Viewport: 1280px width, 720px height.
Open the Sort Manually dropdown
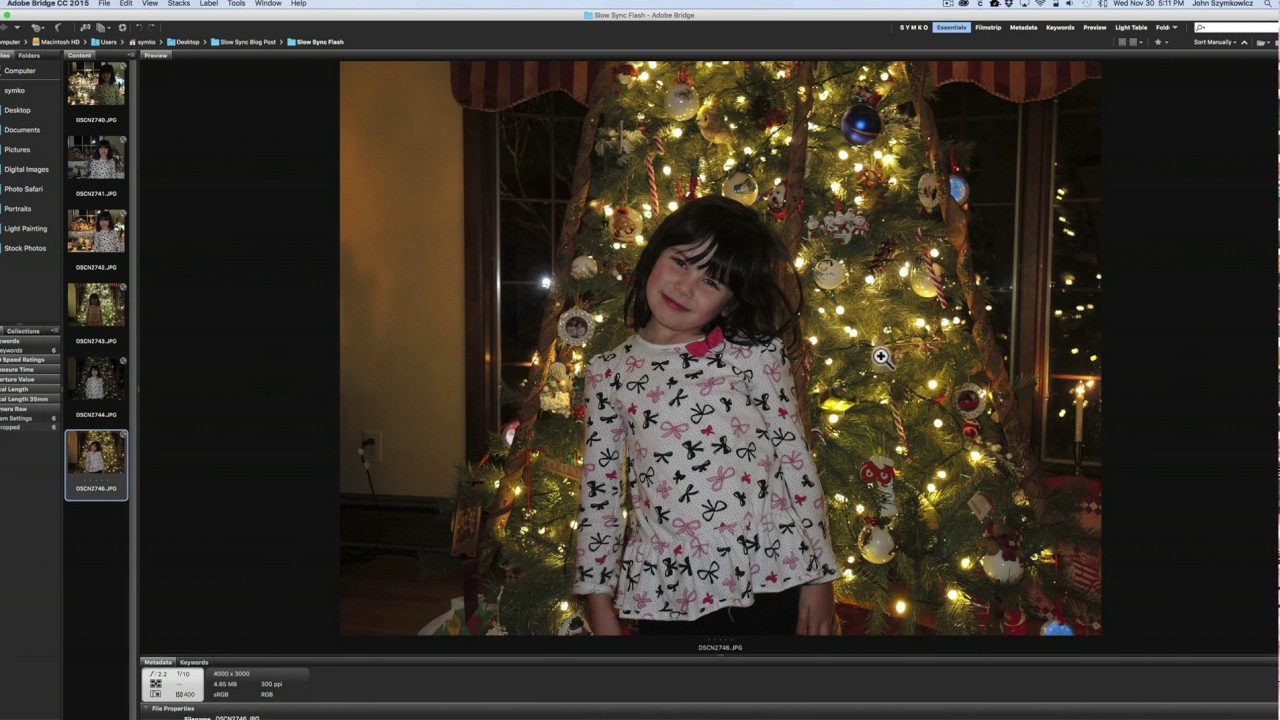[x=1213, y=42]
